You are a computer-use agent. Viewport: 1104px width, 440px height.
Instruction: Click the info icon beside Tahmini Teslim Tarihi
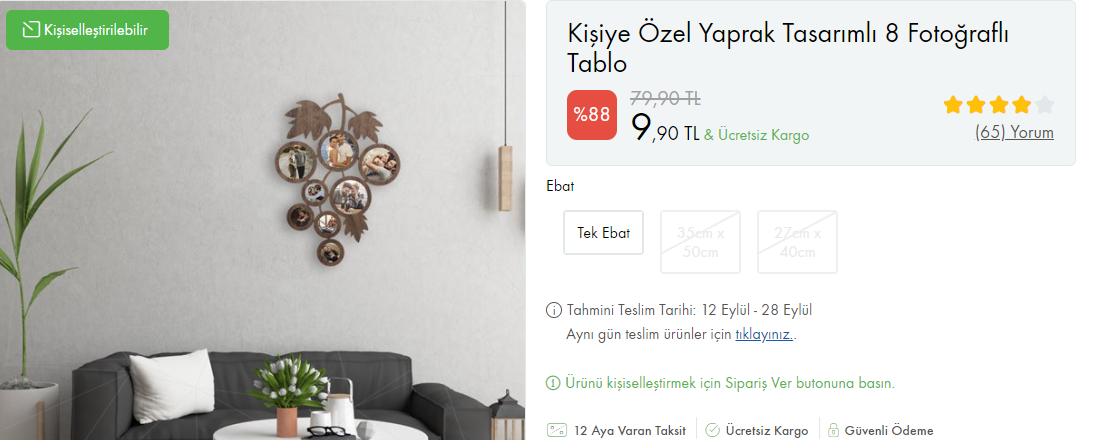pyautogui.click(x=554, y=310)
